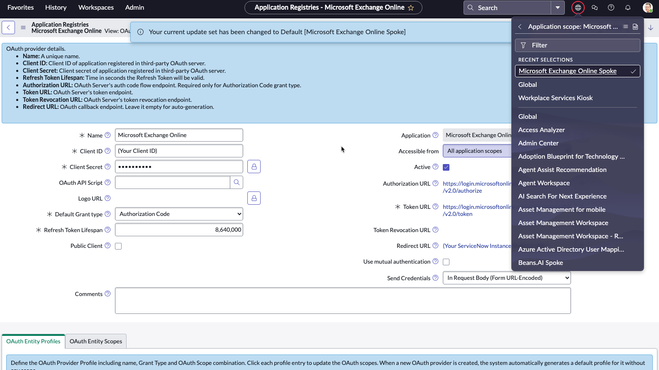Click the search magnifier icon in top bar
Viewport: 659px width, 370px height.
click(x=470, y=8)
